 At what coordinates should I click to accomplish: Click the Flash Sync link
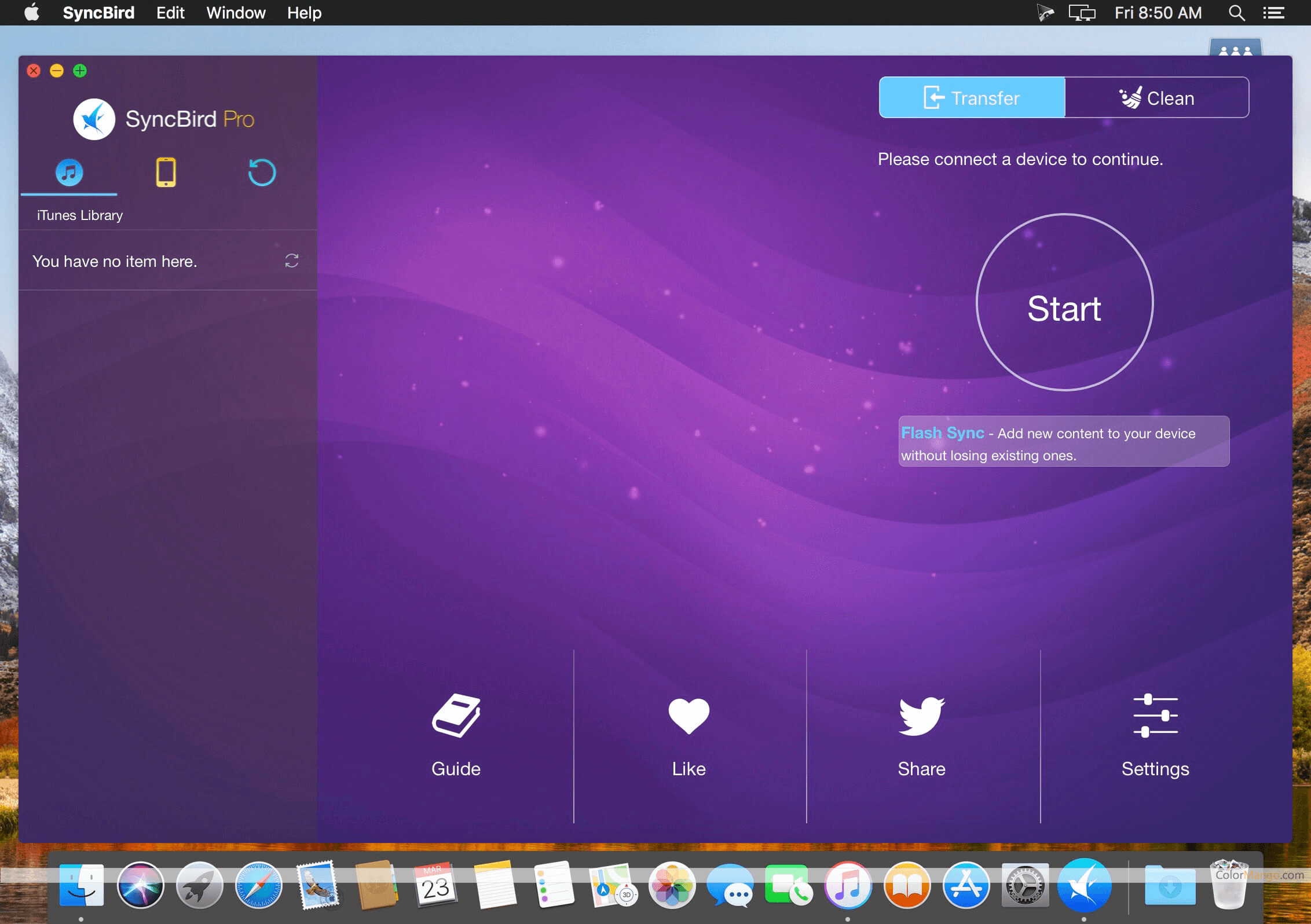coord(942,433)
